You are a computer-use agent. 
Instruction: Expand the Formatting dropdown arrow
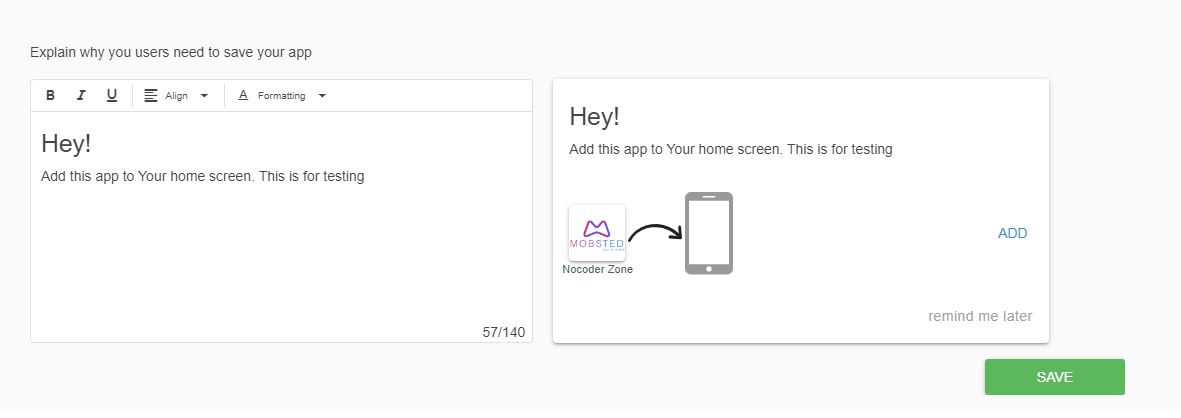click(322, 96)
